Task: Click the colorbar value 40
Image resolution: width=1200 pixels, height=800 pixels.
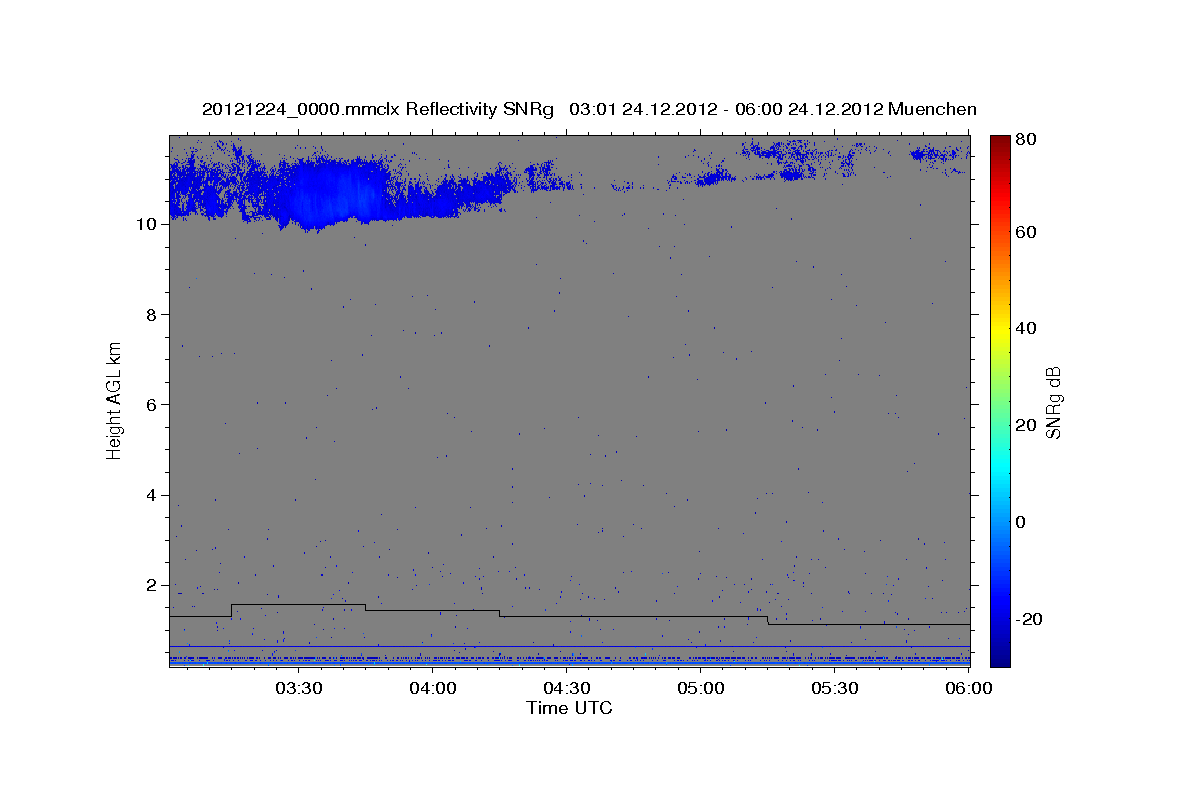Action: tap(1028, 328)
